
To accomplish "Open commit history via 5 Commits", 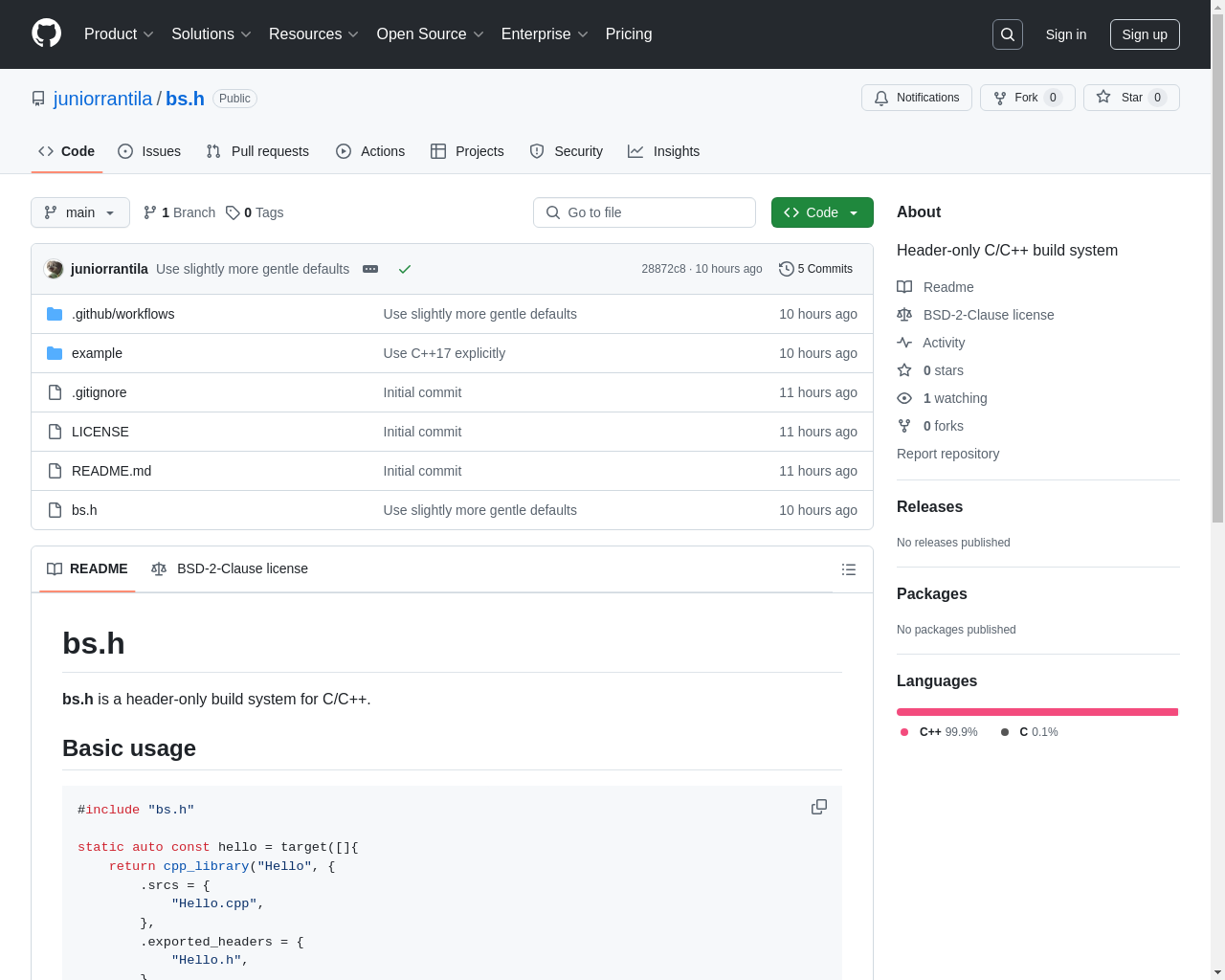I will pos(815,269).
